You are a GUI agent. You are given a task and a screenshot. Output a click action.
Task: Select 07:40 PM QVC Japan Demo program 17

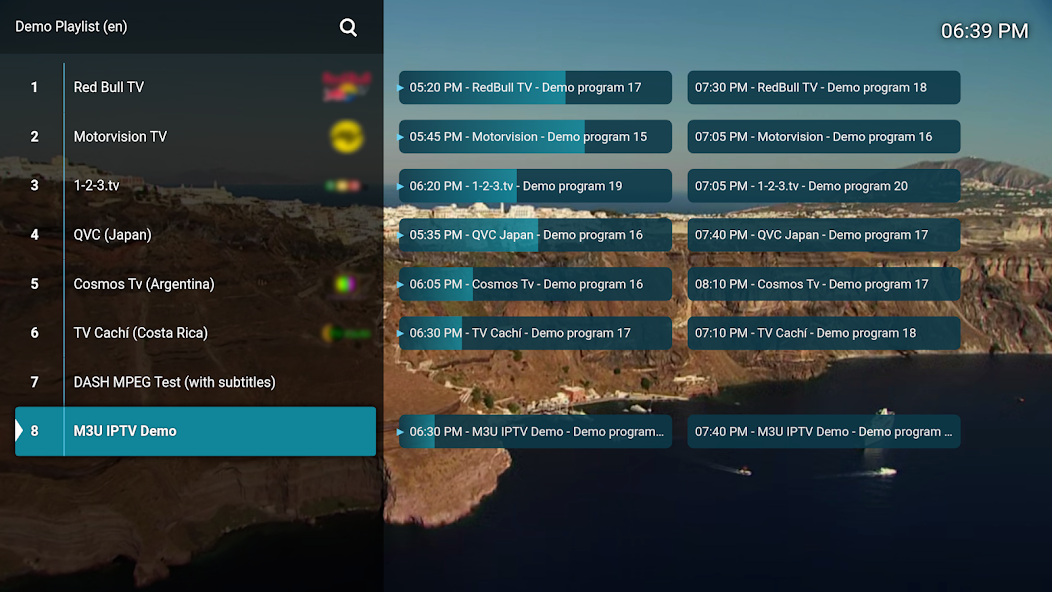pos(823,235)
